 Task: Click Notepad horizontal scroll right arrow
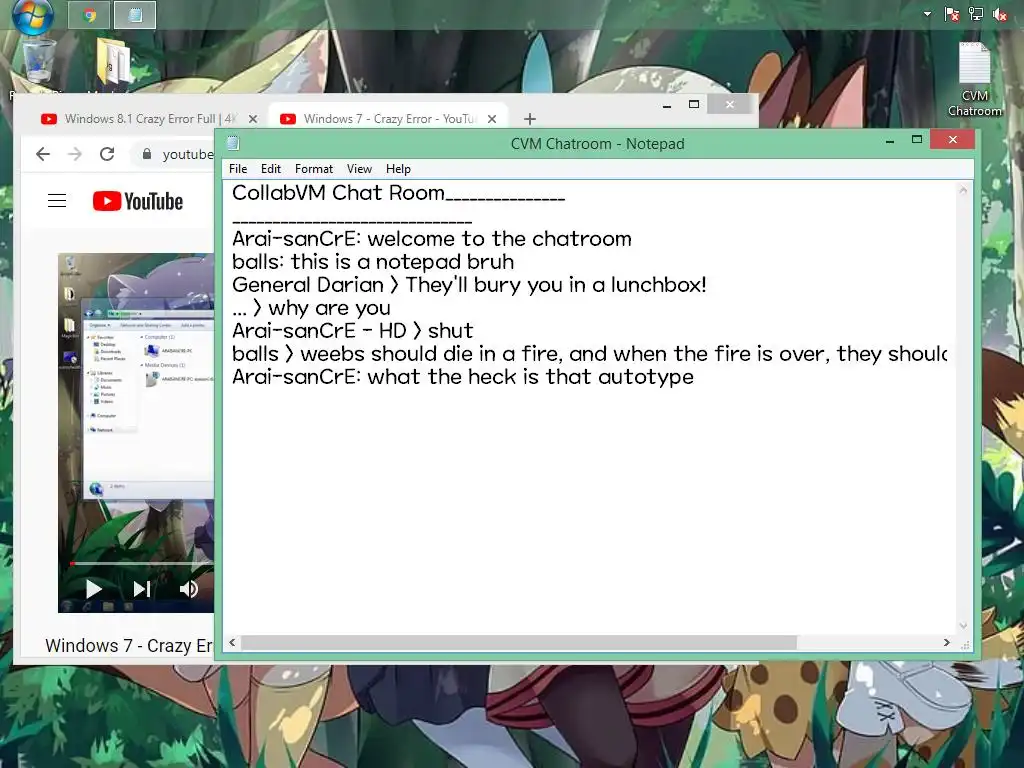[x=947, y=643]
